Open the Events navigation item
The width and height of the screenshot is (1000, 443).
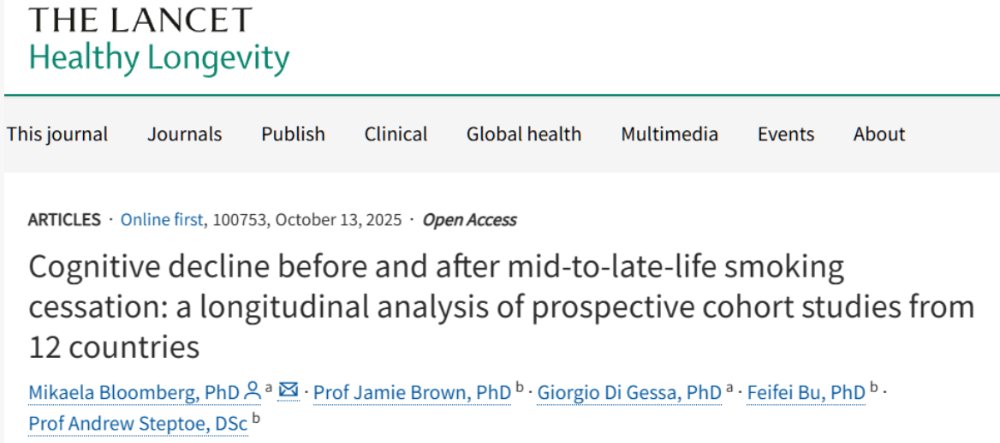[785, 134]
